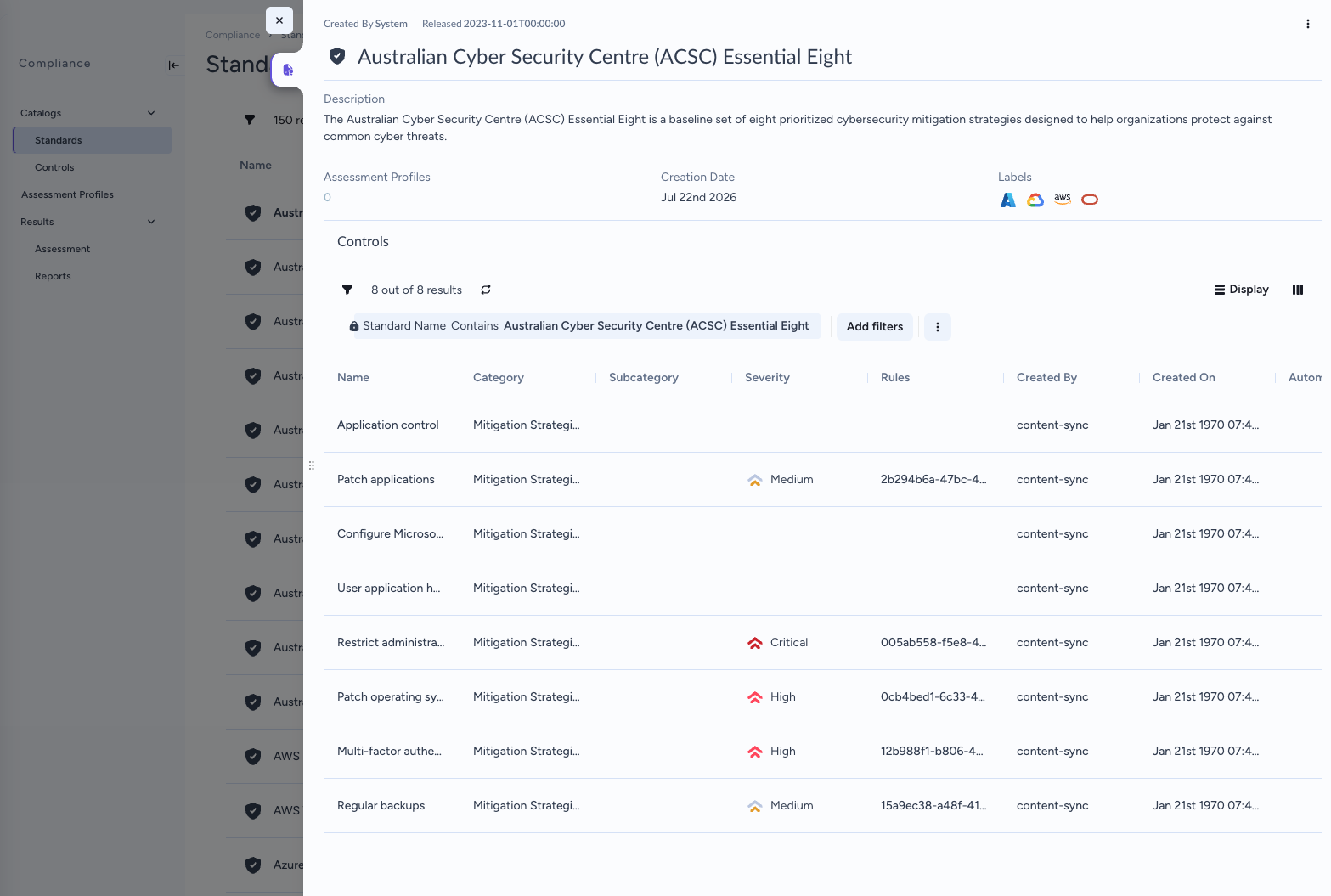Open the Display options
The width and height of the screenshot is (1331, 896).
pos(1241,290)
